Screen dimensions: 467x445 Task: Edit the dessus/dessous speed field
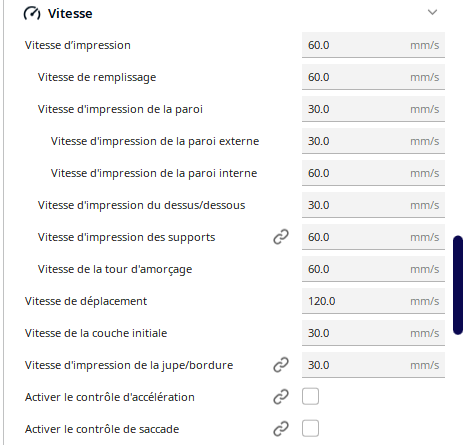point(373,205)
